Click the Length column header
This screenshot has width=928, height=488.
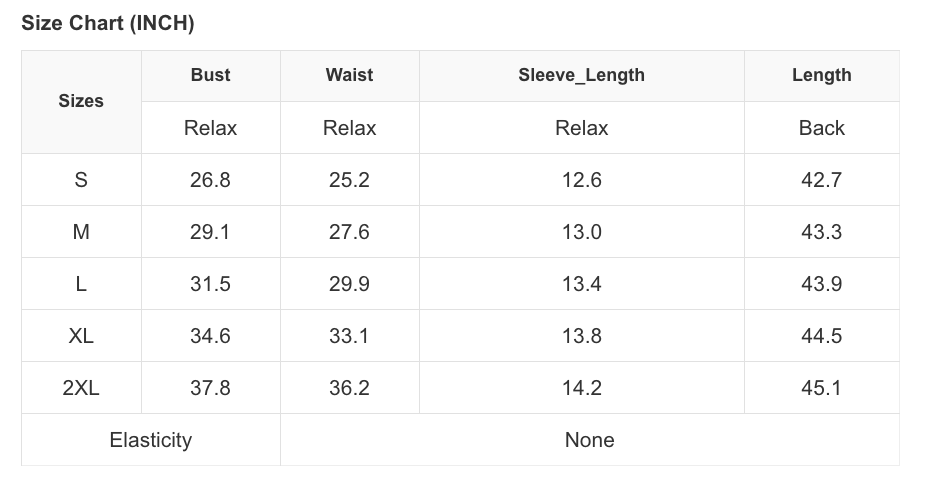click(821, 75)
